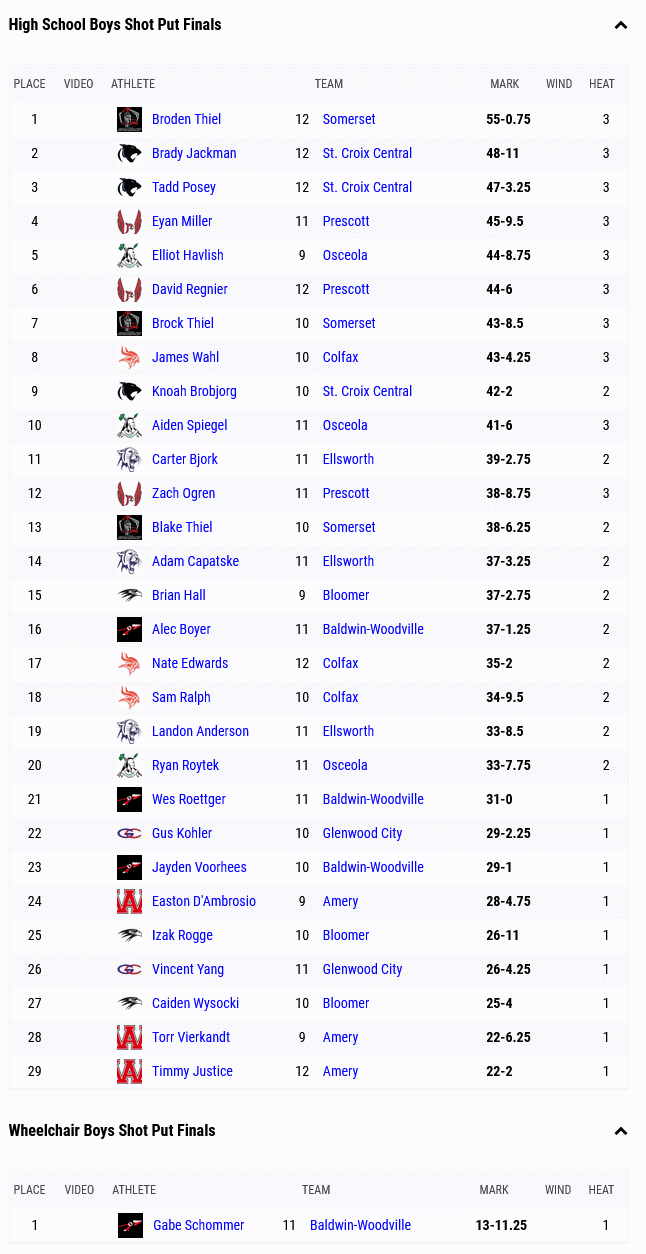Click Somerset team logo beside Broden Thiel
This screenshot has width=646, height=1254.
[x=129, y=119]
